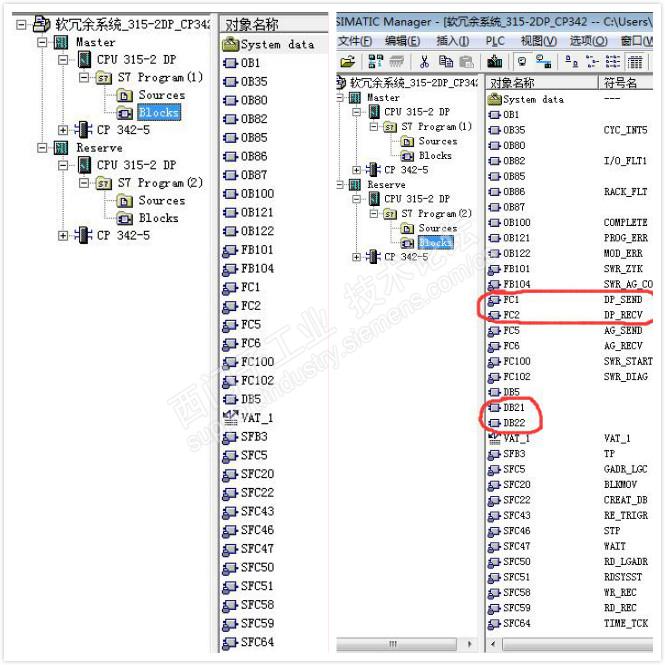Click 对象名称 column header in SIMATIC Manager window
The width and height of the screenshot is (665, 665).
click(x=542, y=82)
